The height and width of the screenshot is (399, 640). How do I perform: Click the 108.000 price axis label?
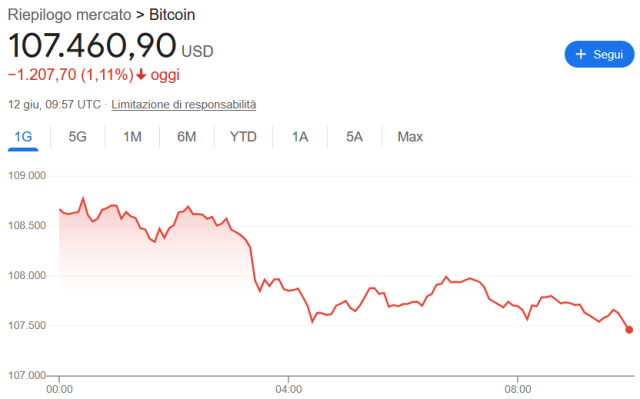click(x=27, y=276)
